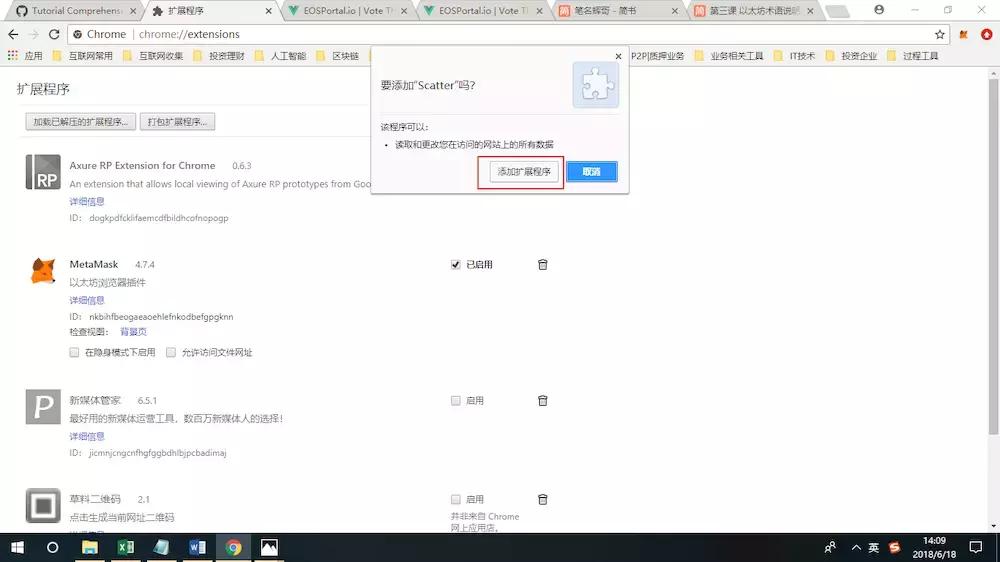The image size is (1000, 562).
Task: Open the notification center icon
Action: click(x=976, y=547)
